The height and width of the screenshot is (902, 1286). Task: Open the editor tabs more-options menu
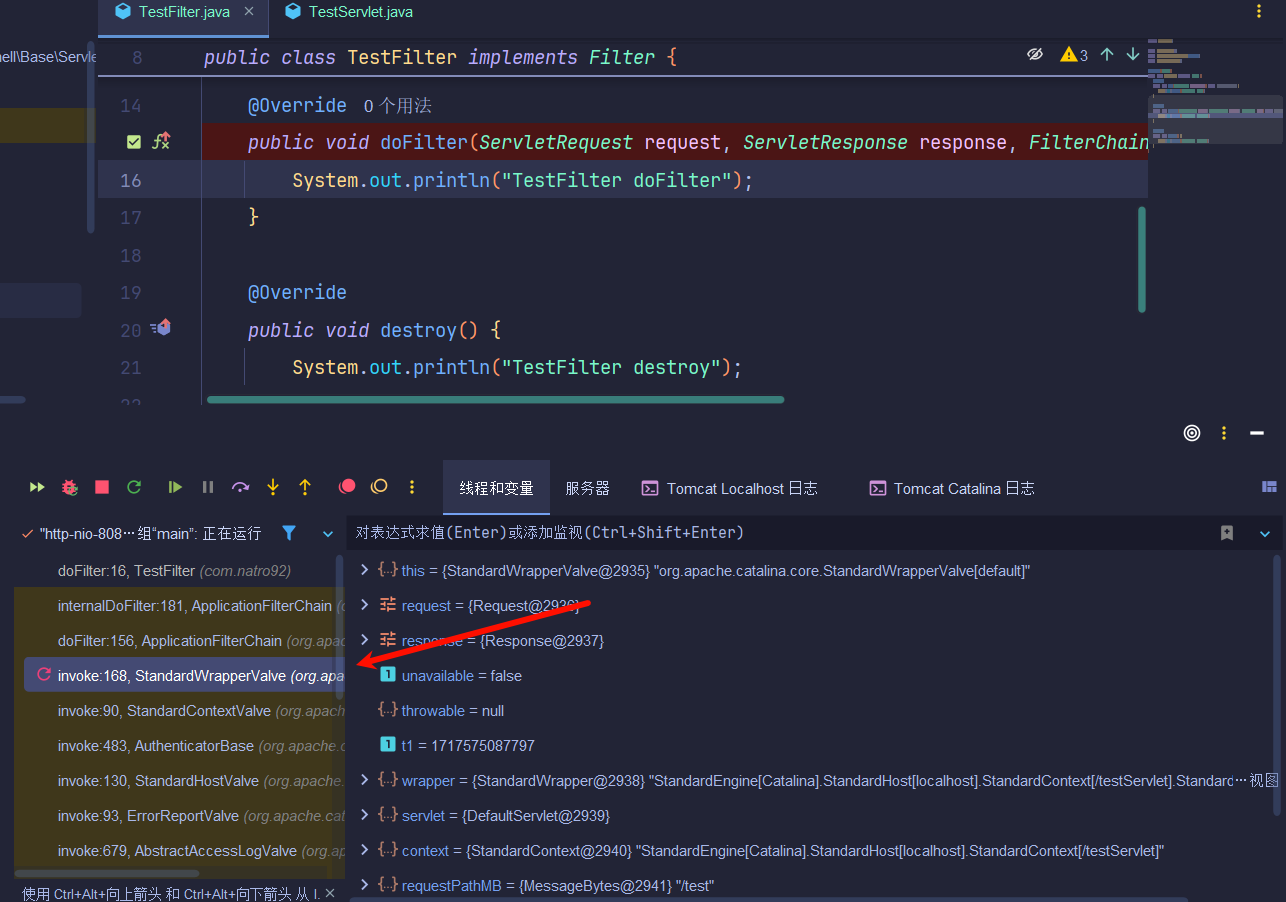click(1259, 12)
